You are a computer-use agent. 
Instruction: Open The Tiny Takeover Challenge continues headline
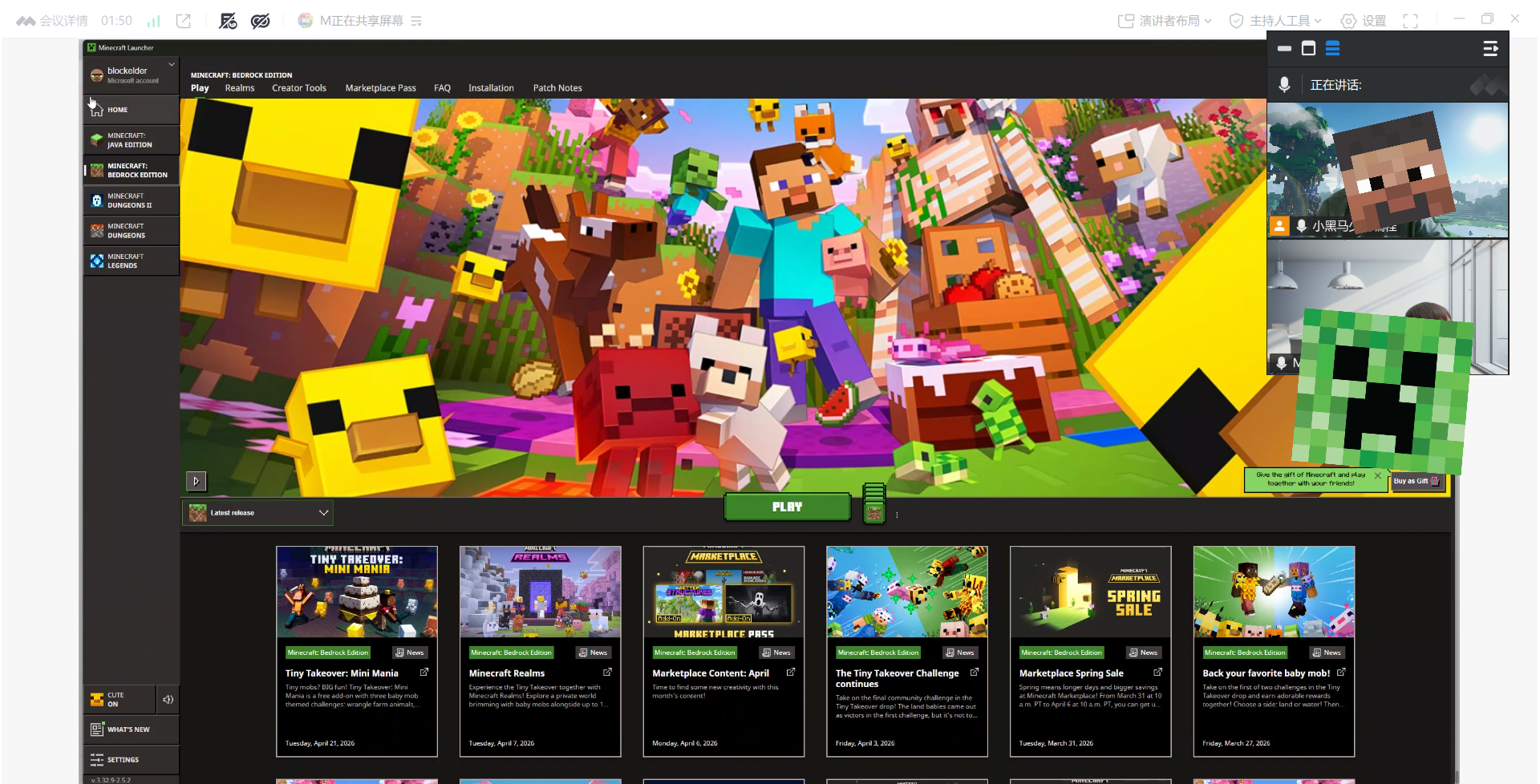[898, 678]
